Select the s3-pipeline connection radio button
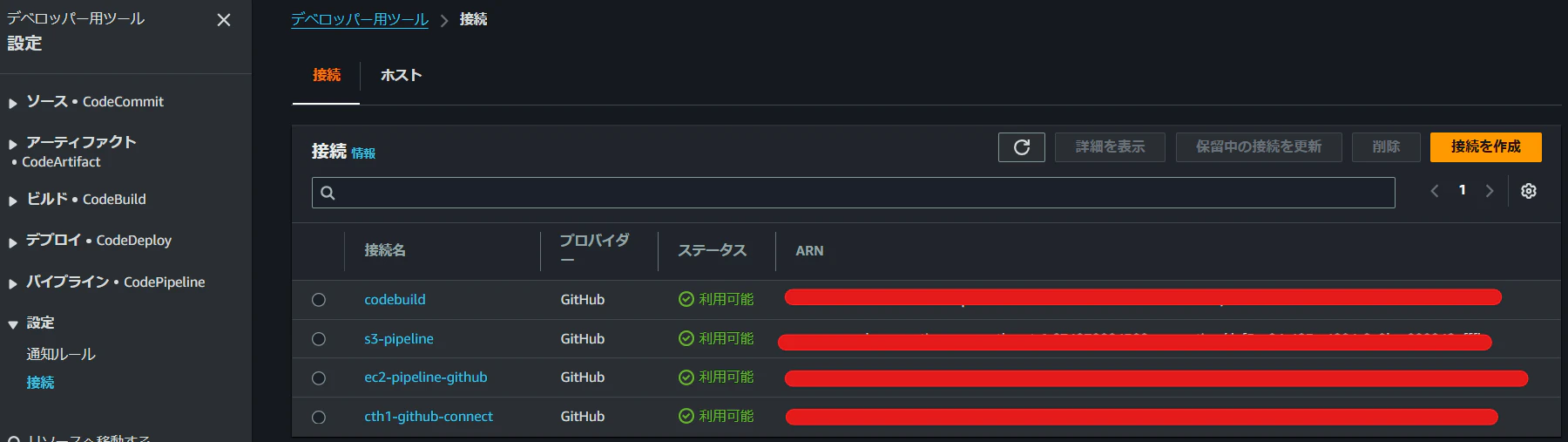Viewport: 1568px width, 442px height. tap(319, 339)
